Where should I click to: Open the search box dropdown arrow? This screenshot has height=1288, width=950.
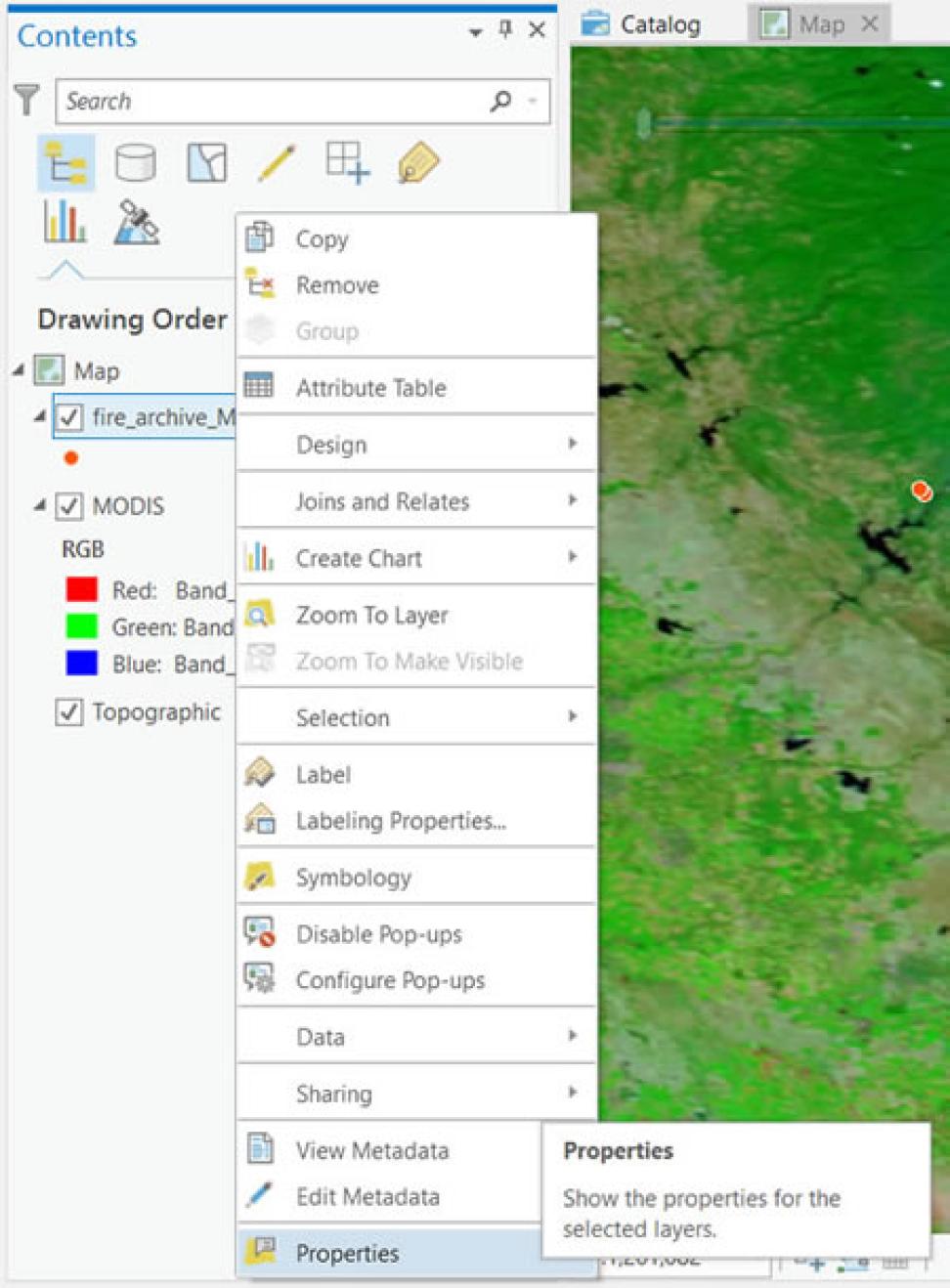tap(533, 101)
